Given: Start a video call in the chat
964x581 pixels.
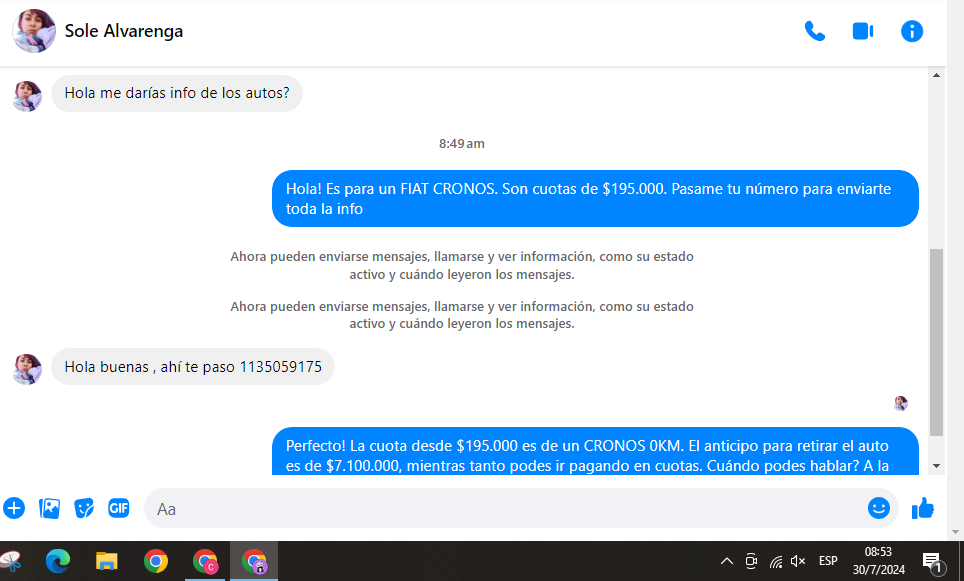Looking at the screenshot, I should 862,31.
